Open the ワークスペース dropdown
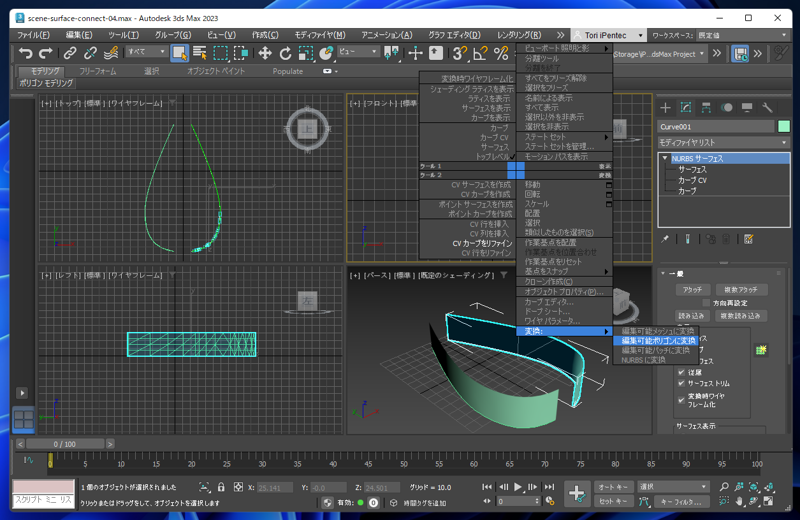Screen dimensions: 800x520 743,35
